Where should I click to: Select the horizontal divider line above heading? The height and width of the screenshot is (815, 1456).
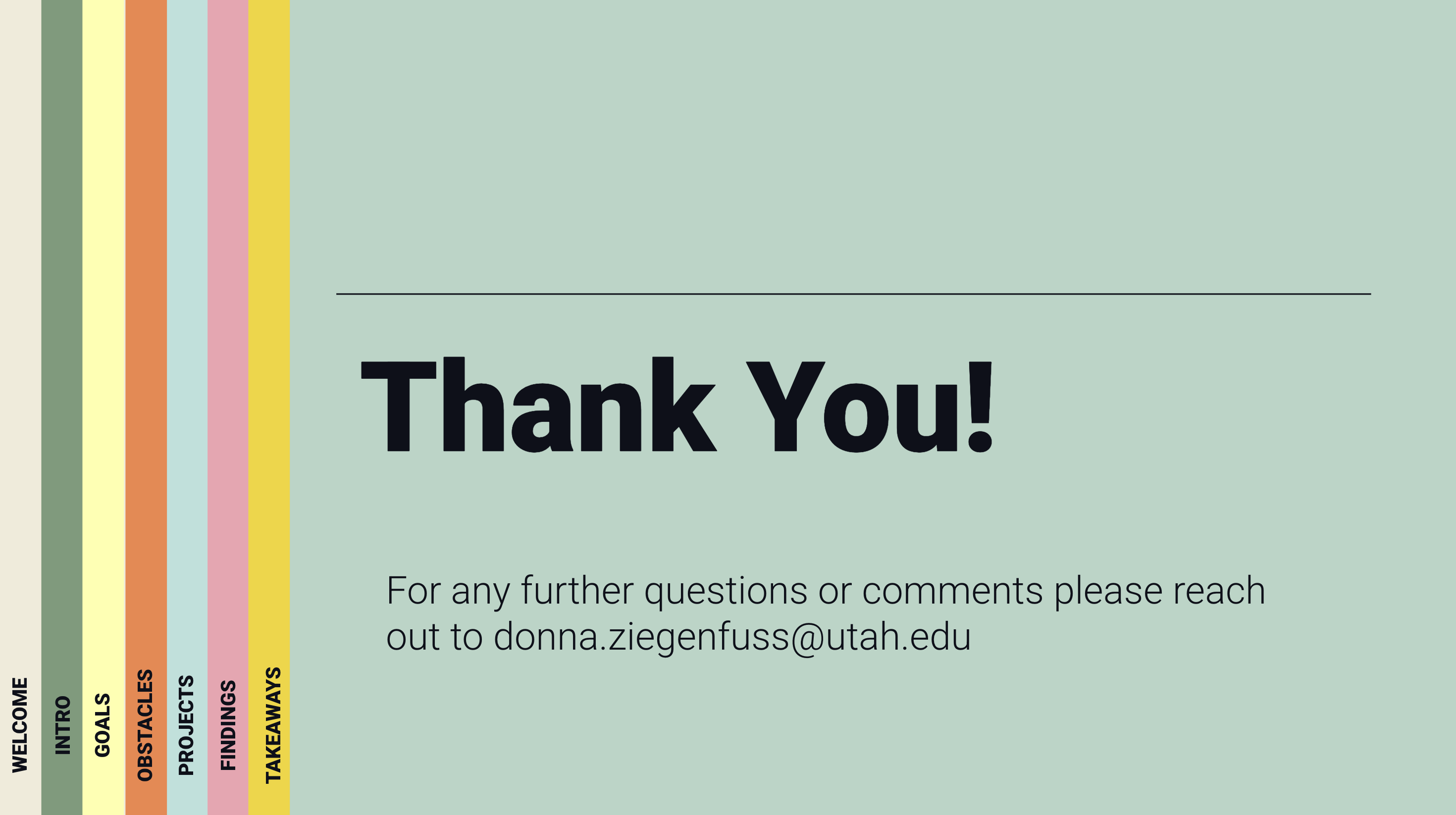853,294
